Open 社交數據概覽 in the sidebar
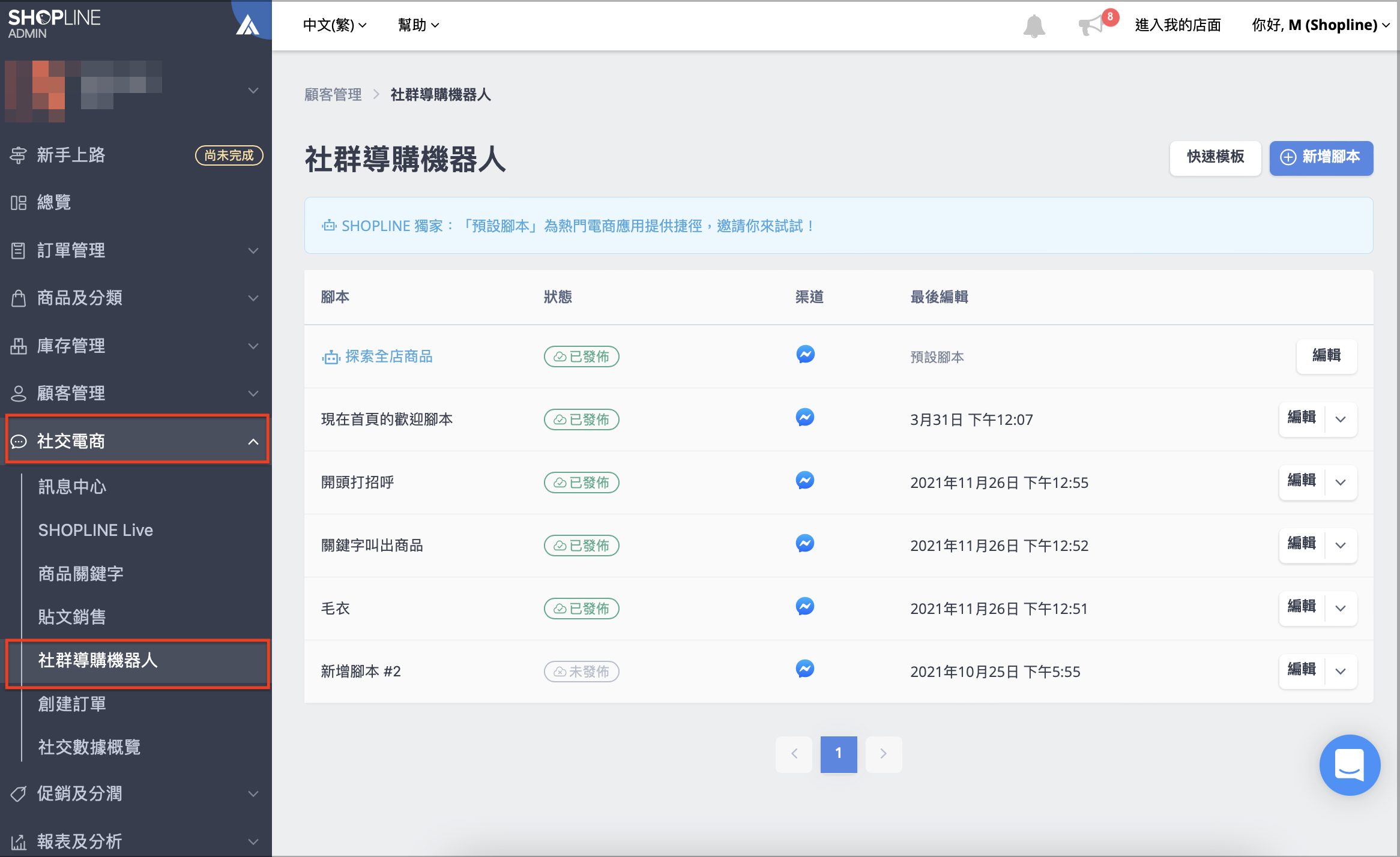1400x857 pixels. (89, 747)
